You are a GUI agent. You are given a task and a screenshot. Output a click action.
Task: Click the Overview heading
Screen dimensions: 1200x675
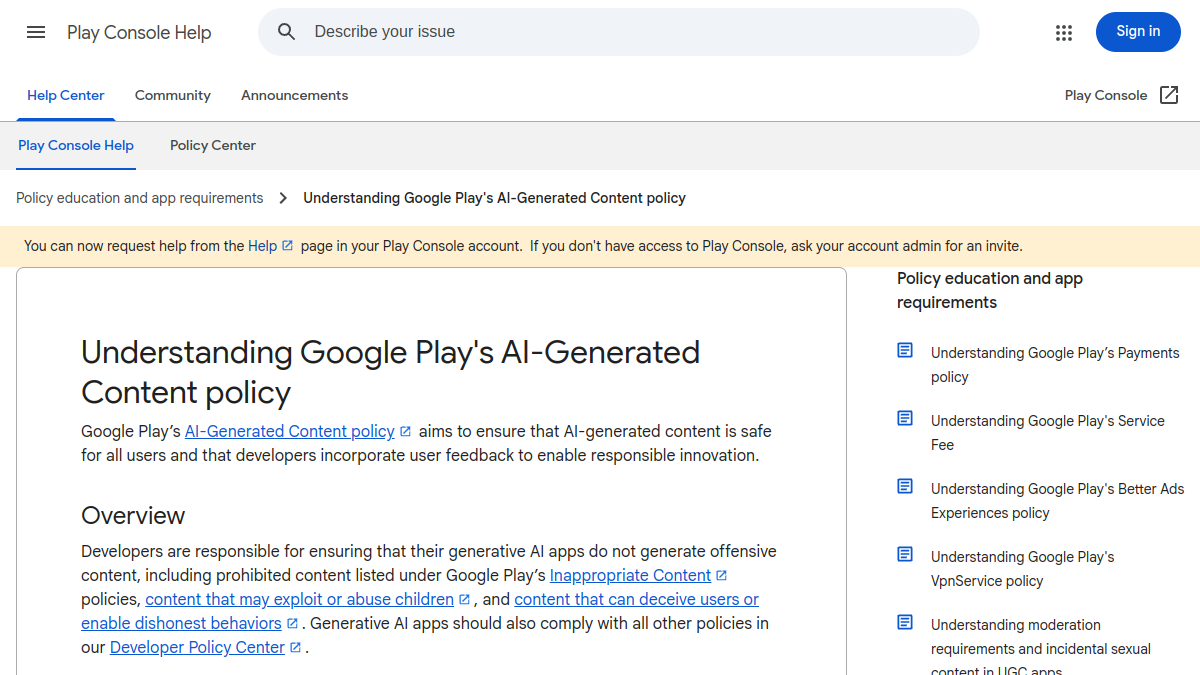[133, 516]
